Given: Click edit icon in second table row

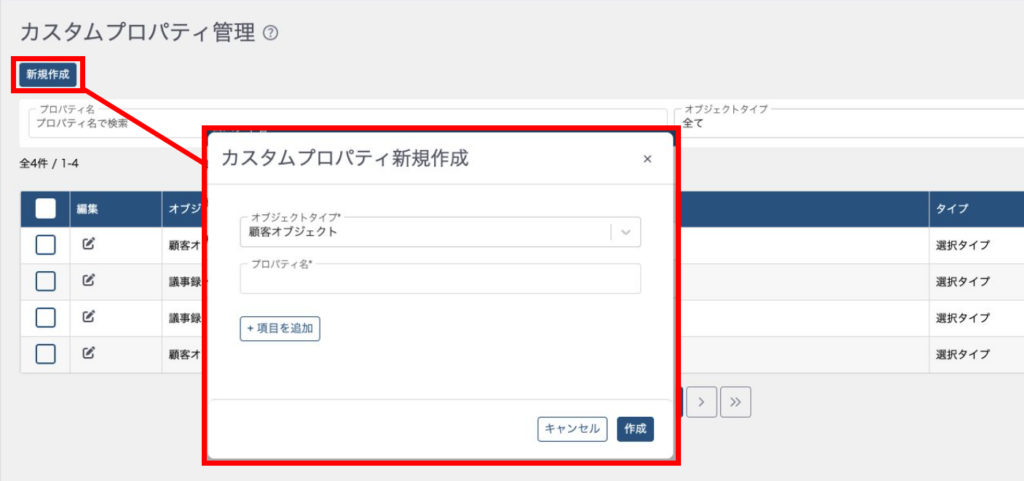Looking at the screenshot, I should 88,280.
